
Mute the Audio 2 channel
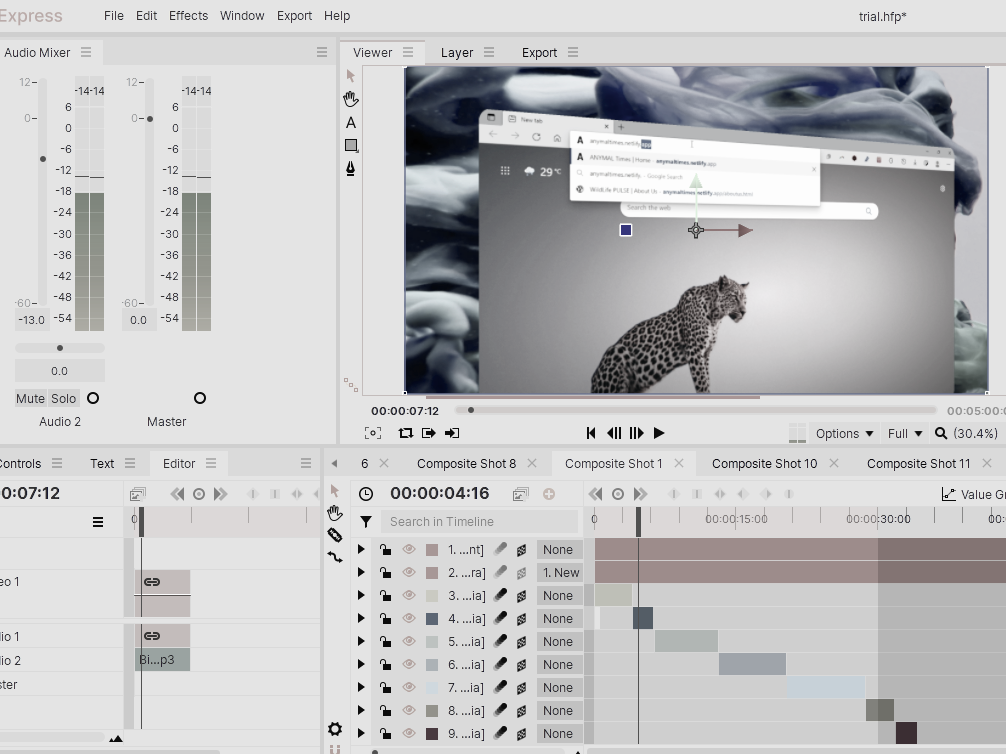pyautogui.click(x=30, y=398)
